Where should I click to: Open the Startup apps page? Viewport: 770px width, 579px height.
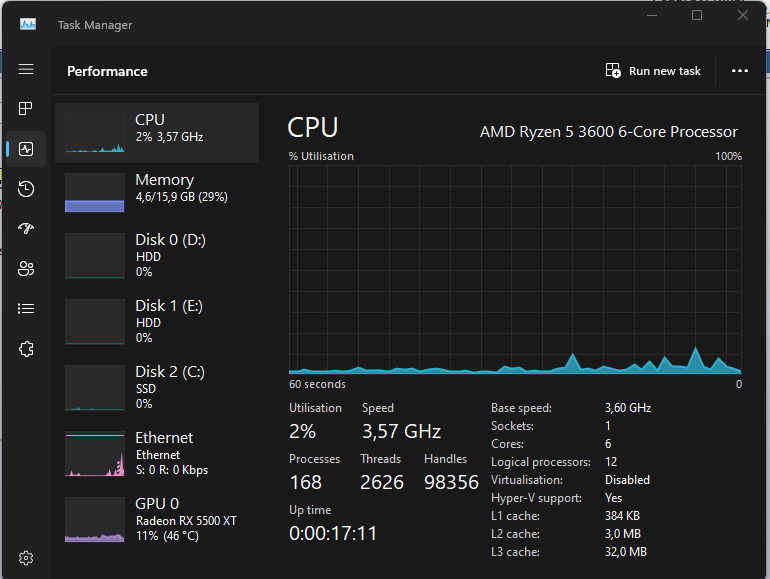[26, 229]
